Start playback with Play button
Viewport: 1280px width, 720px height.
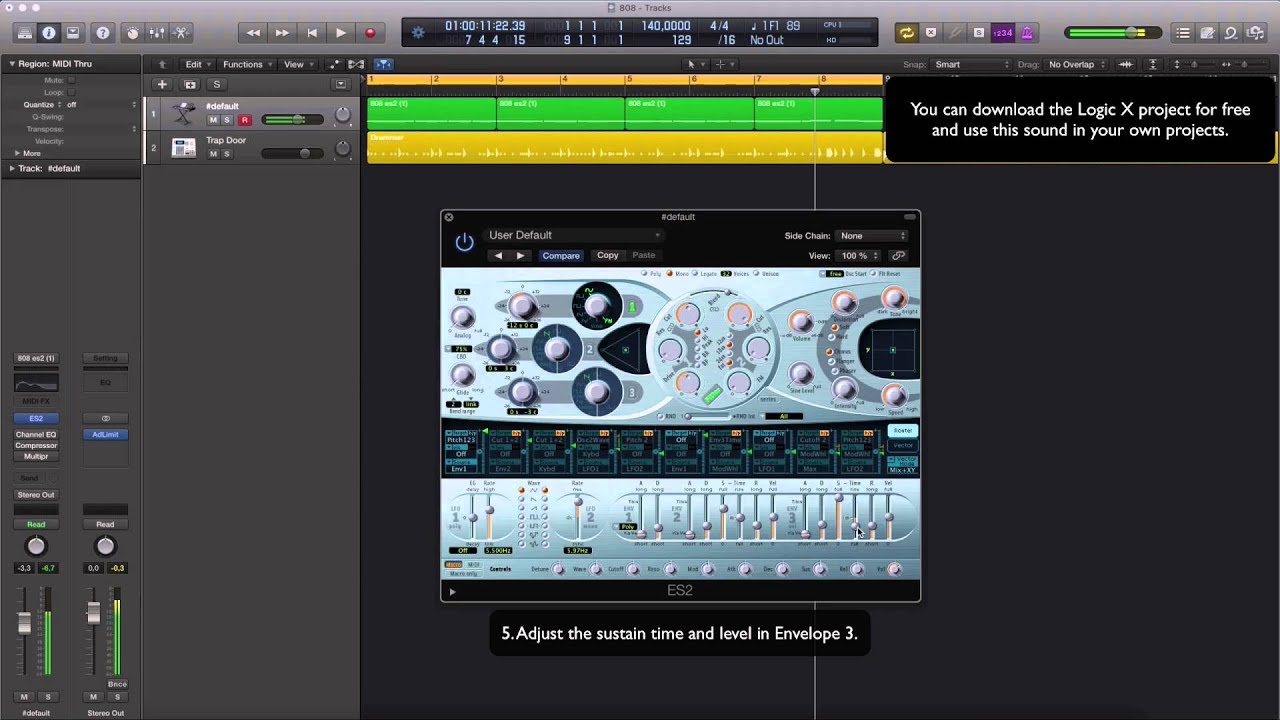(x=340, y=33)
